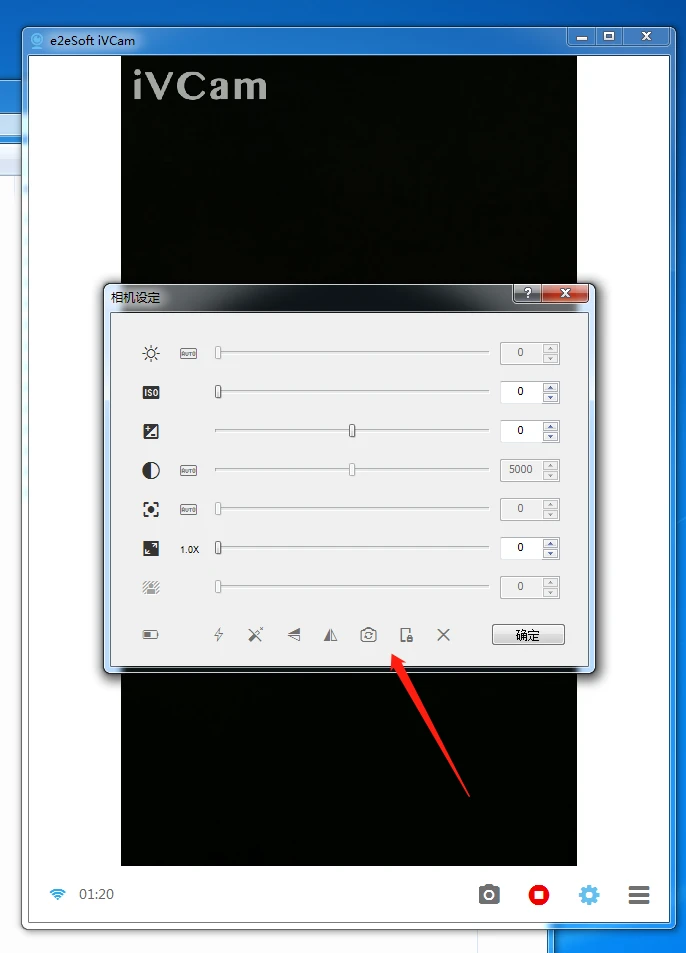Click the focus icon

pyautogui.click(x=151, y=509)
